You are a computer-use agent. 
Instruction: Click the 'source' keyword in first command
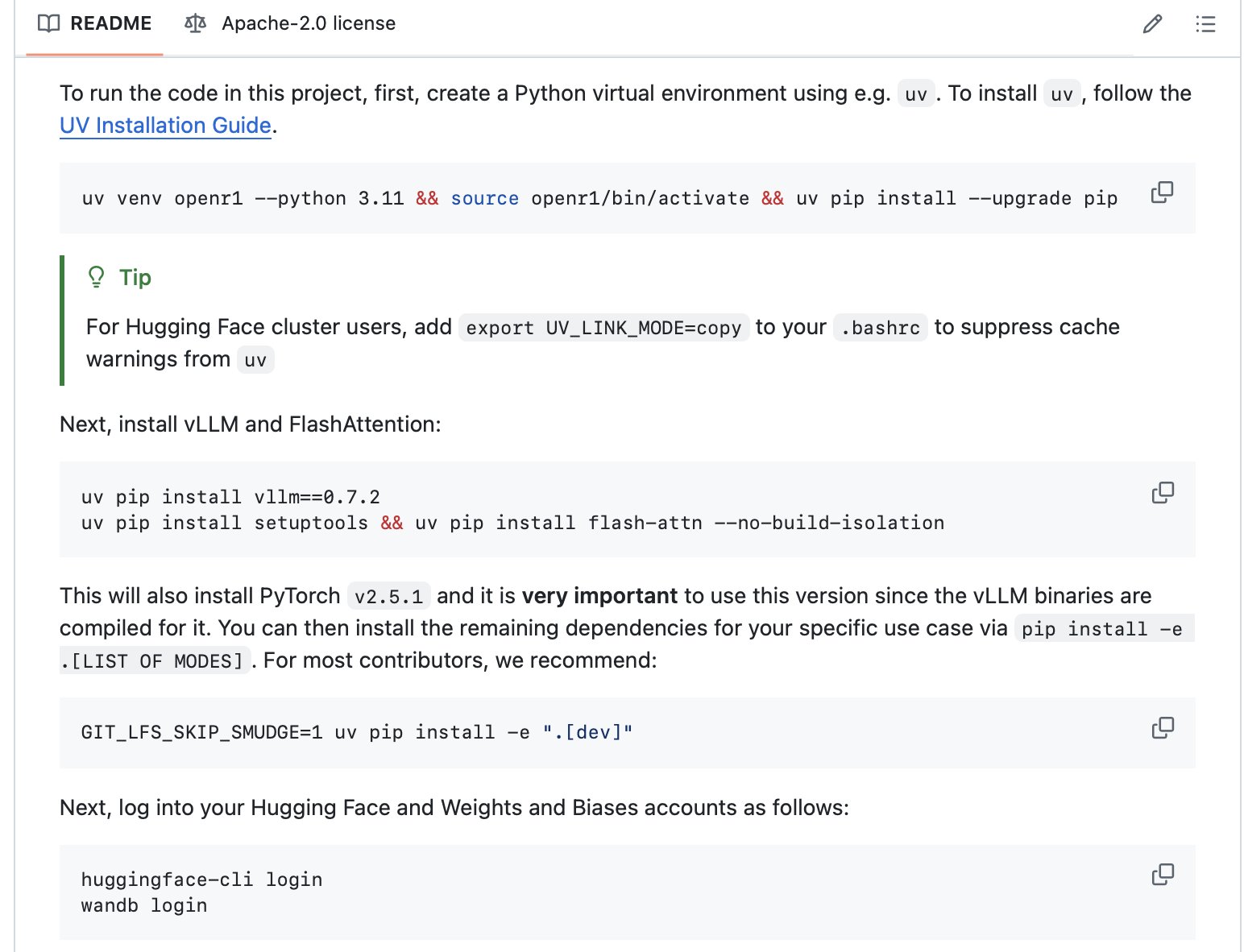[484, 198]
